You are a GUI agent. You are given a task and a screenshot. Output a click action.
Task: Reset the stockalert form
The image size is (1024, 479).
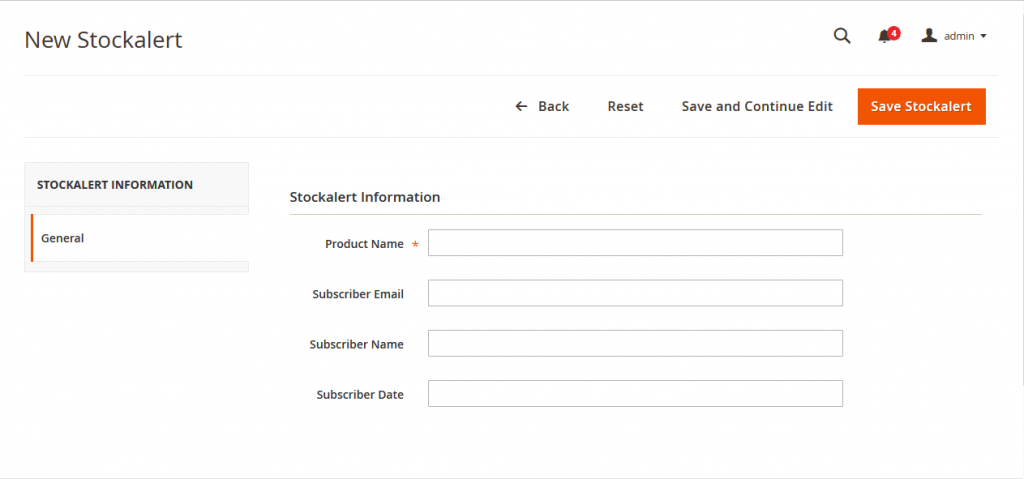point(625,106)
